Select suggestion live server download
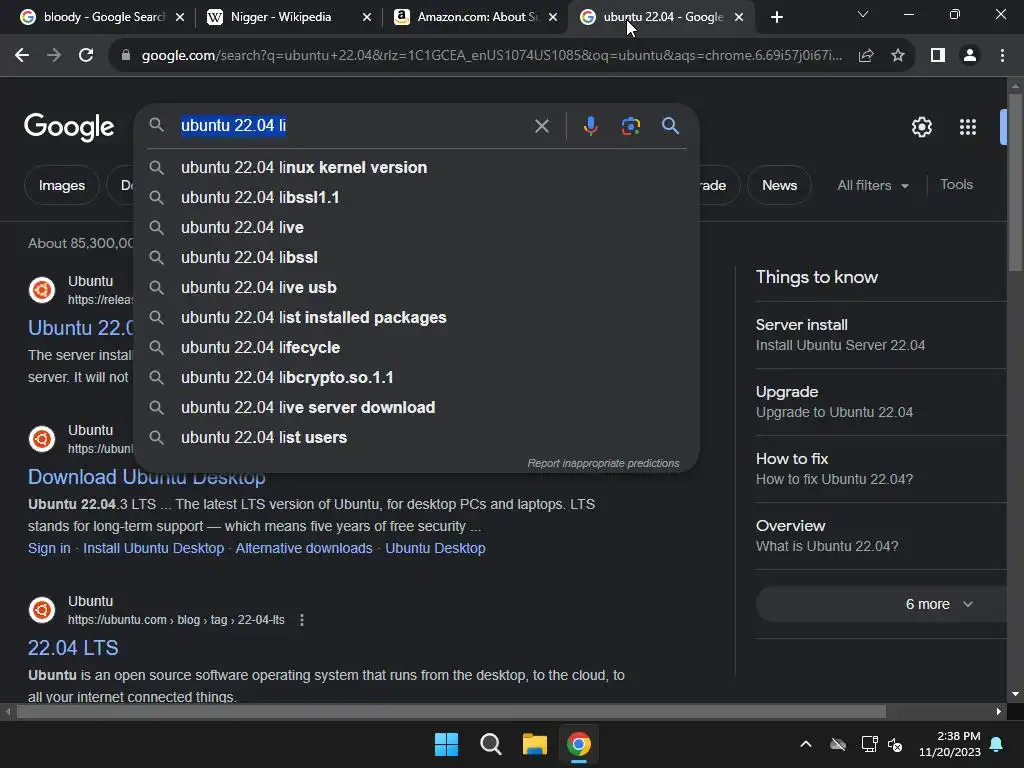This screenshot has height=768, width=1024. [416, 408]
